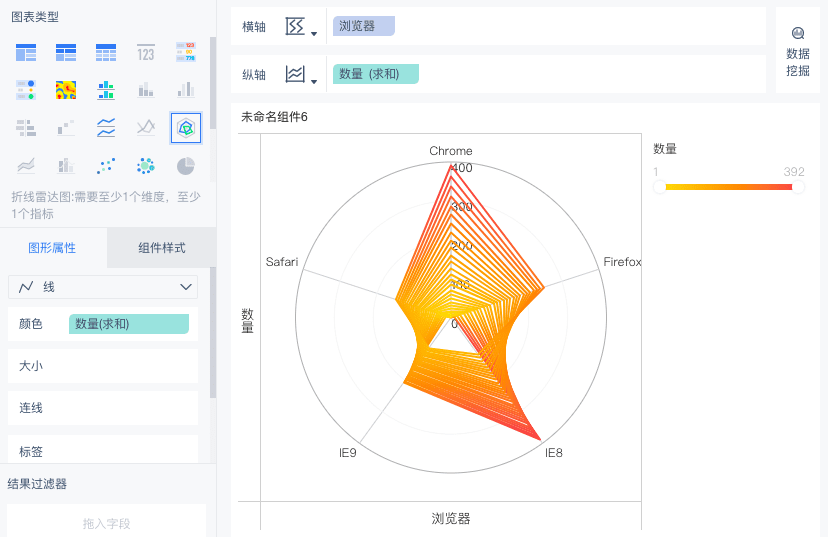Select the pie chart type
828x537 pixels.
[x=186, y=166]
